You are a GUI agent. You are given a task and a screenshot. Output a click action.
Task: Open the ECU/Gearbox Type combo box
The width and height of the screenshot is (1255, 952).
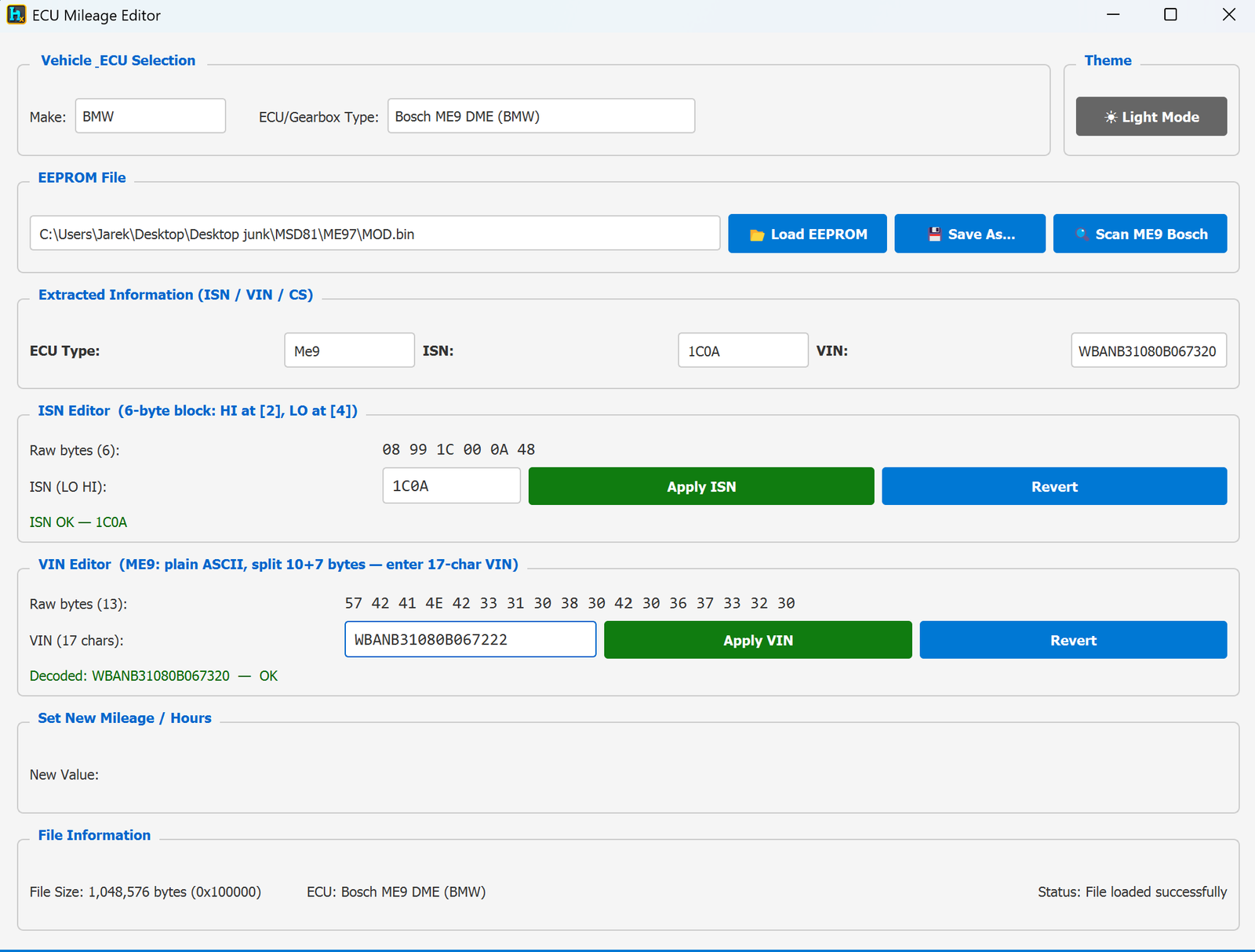pos(541,116)
